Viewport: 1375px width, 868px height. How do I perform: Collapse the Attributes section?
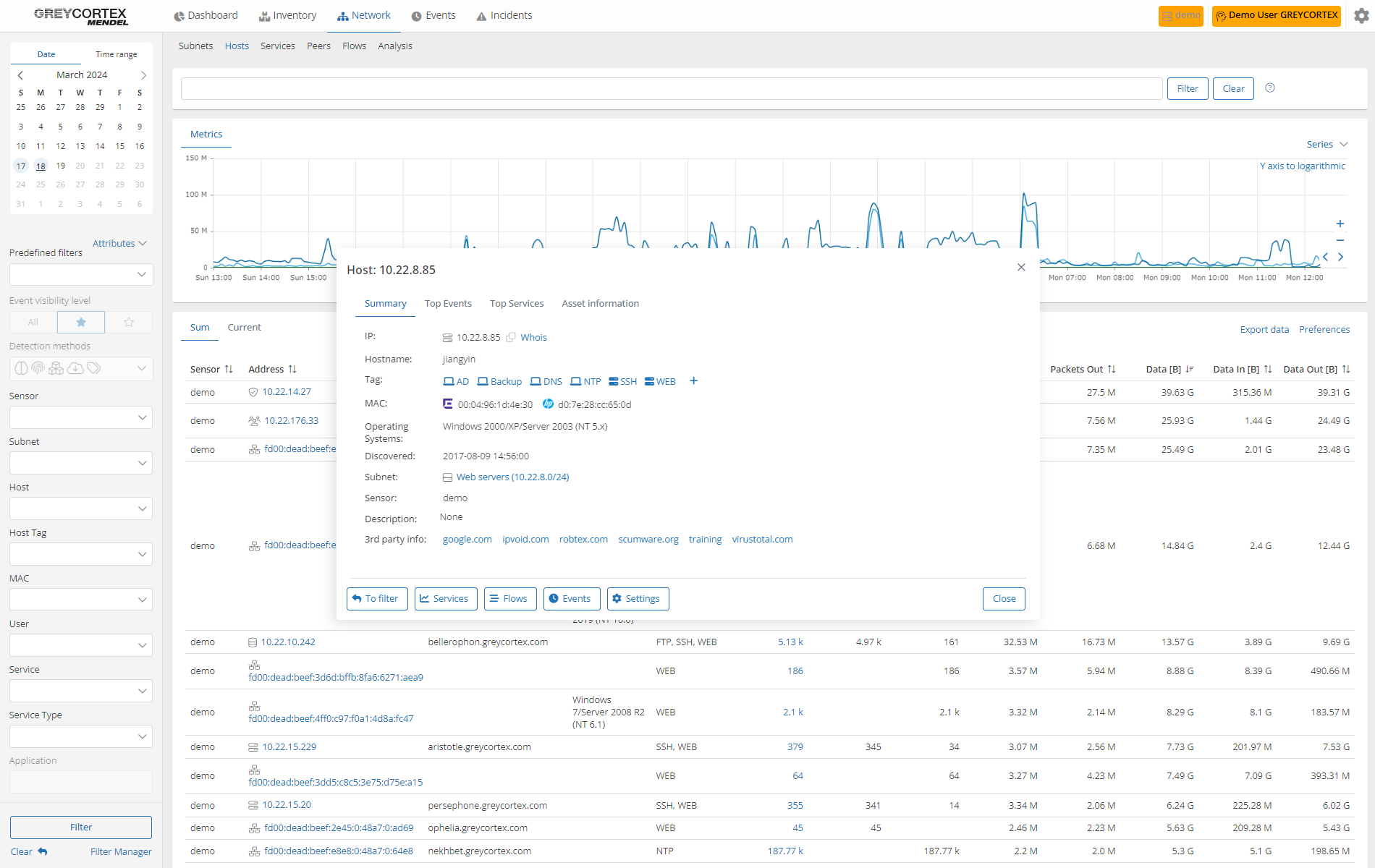pos(119,243)
